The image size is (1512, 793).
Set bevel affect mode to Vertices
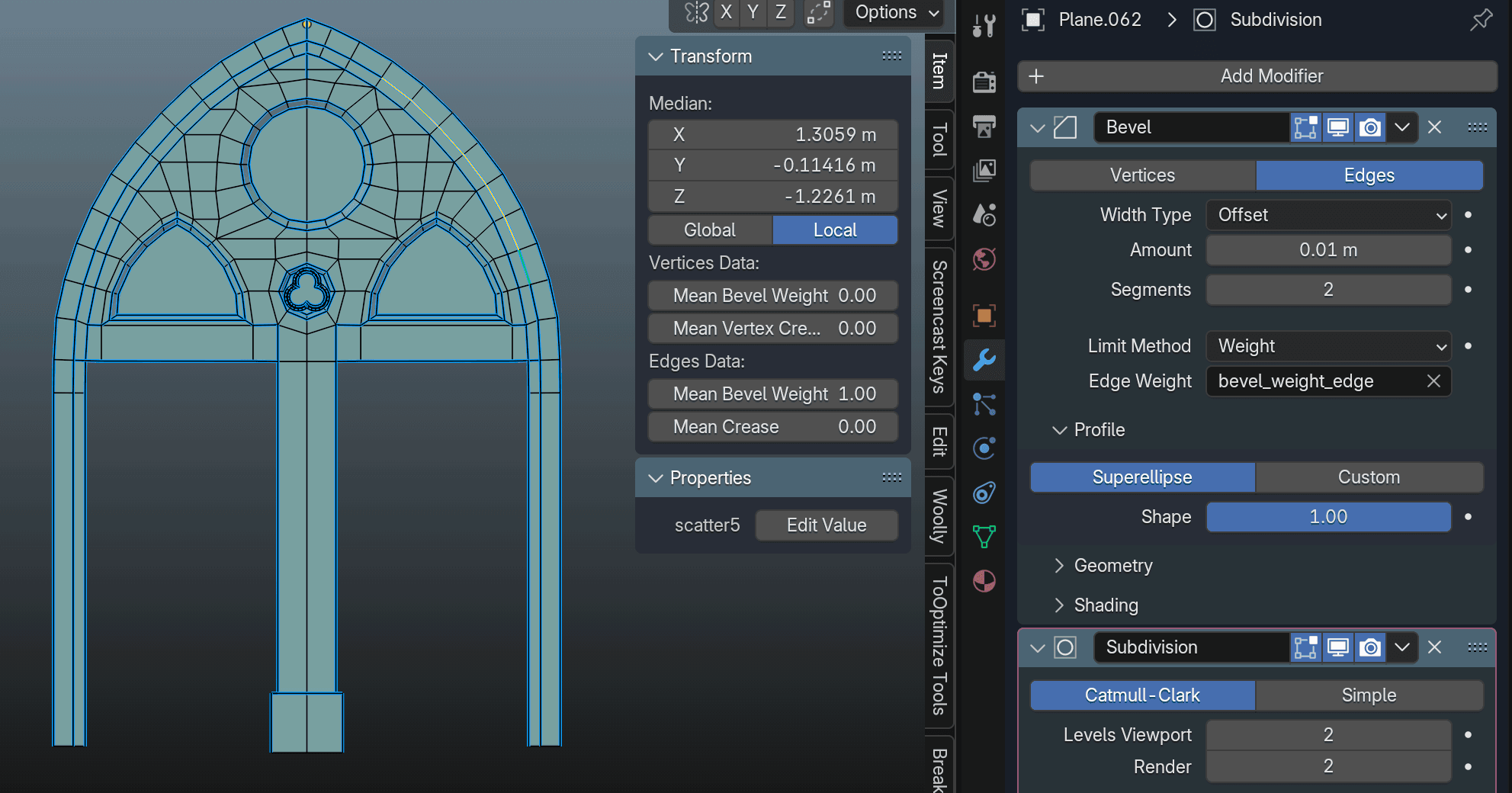(x=1142, y=175)
